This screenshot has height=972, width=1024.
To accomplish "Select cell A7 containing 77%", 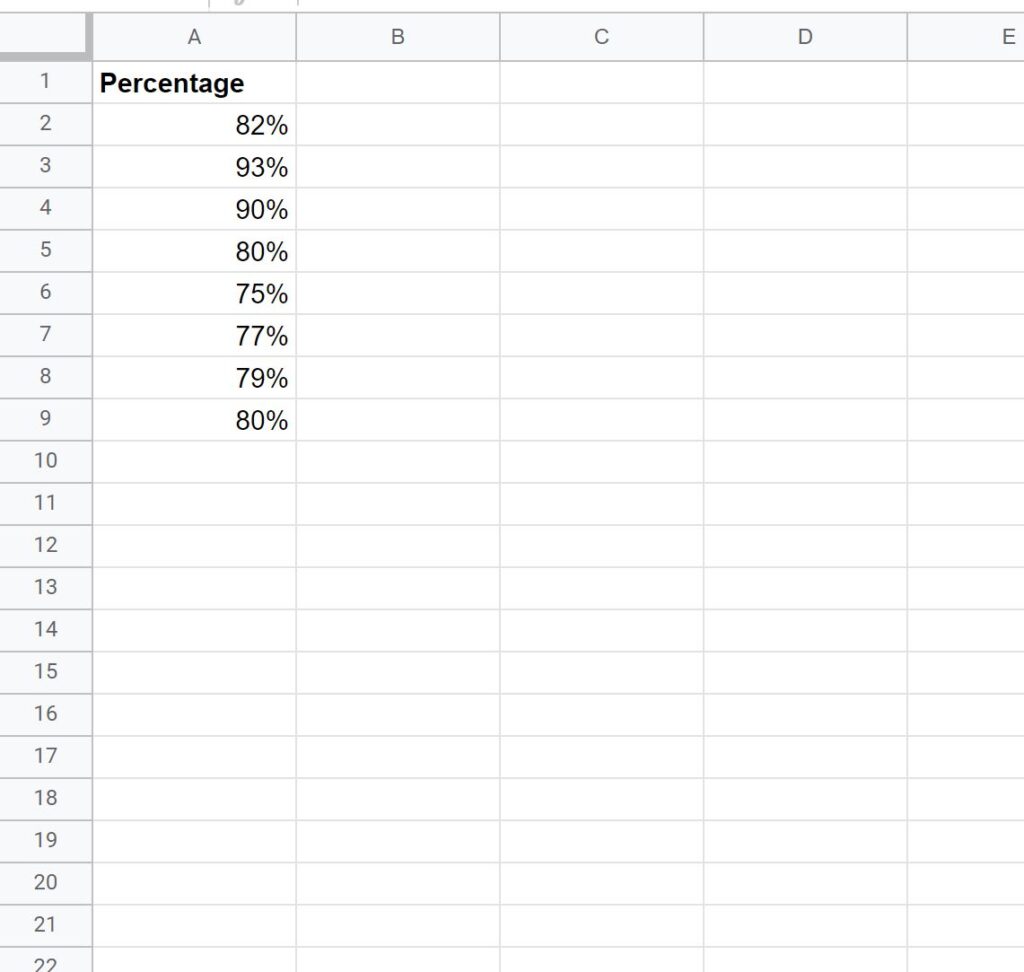I will (195, 336).
